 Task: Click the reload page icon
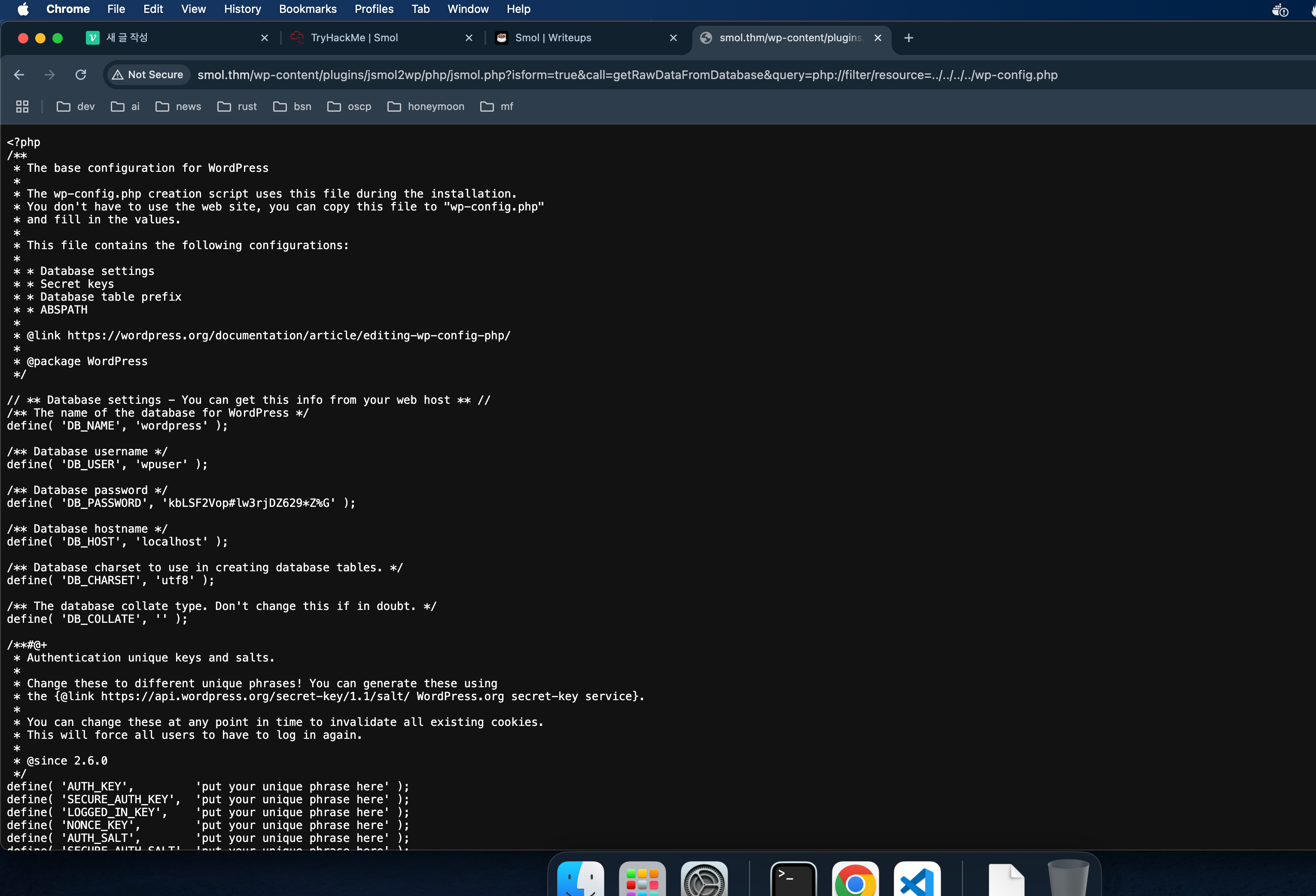click(x=80, y=75)
